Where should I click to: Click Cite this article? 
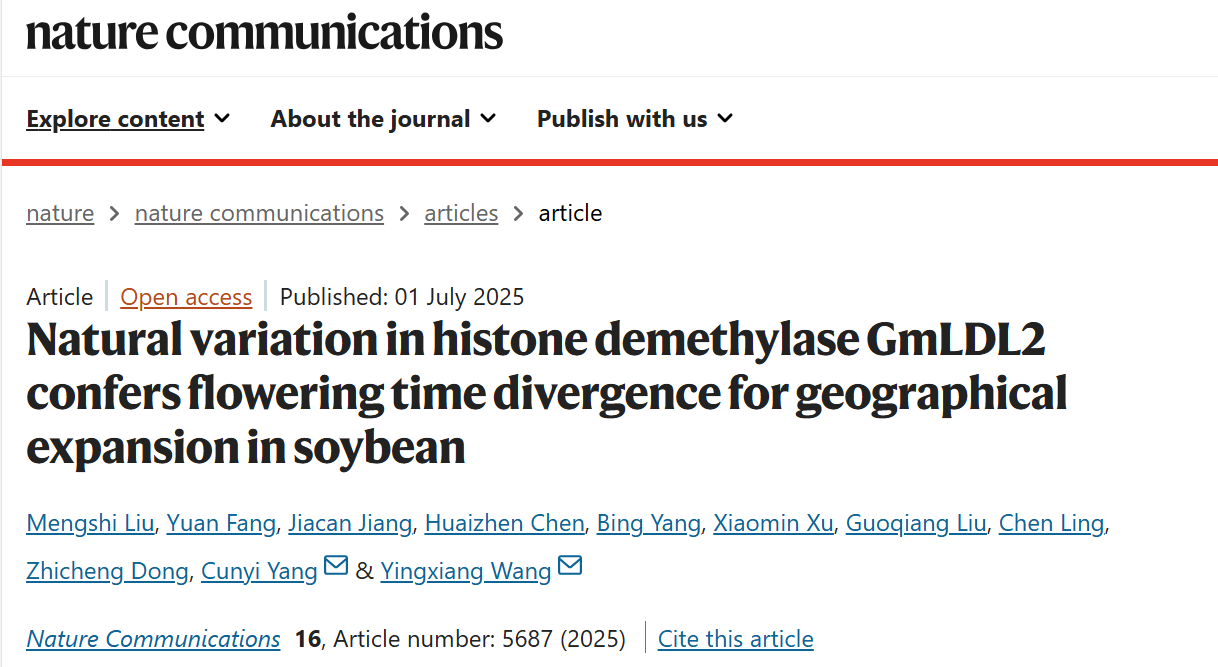[735, 639]
